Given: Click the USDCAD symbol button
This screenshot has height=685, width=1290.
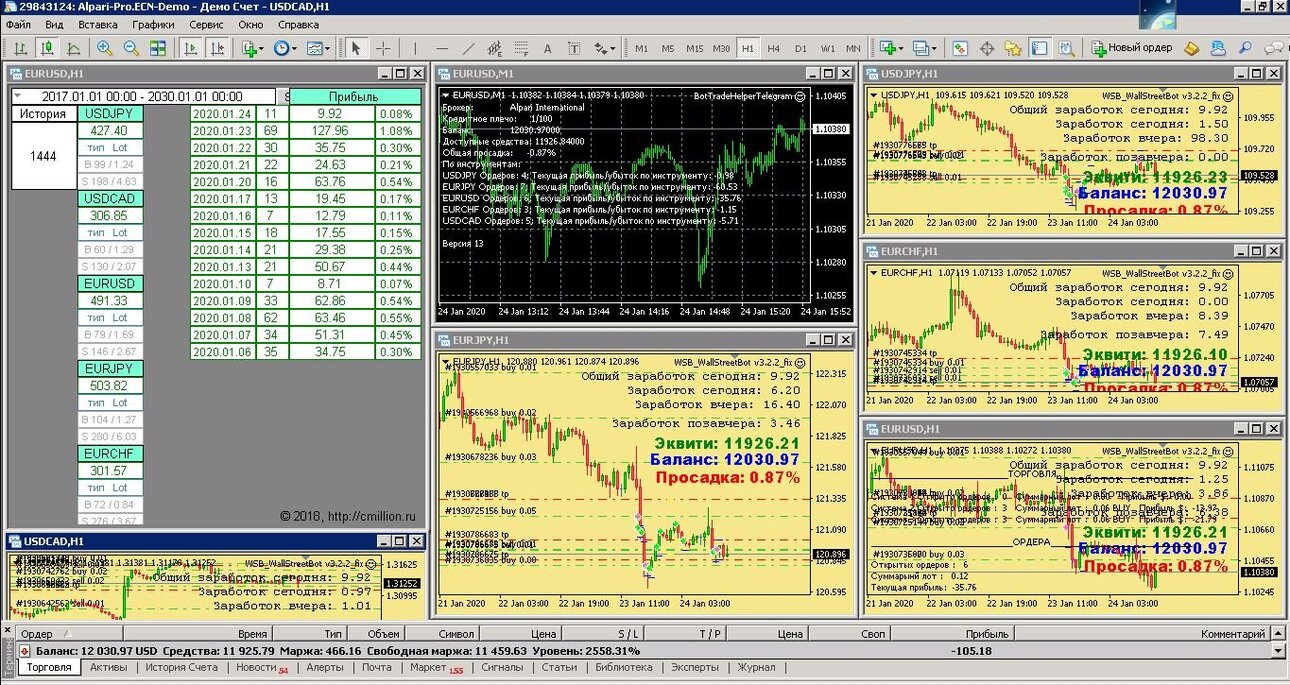Looking at the screenshot, I should (x=109, y=199).
